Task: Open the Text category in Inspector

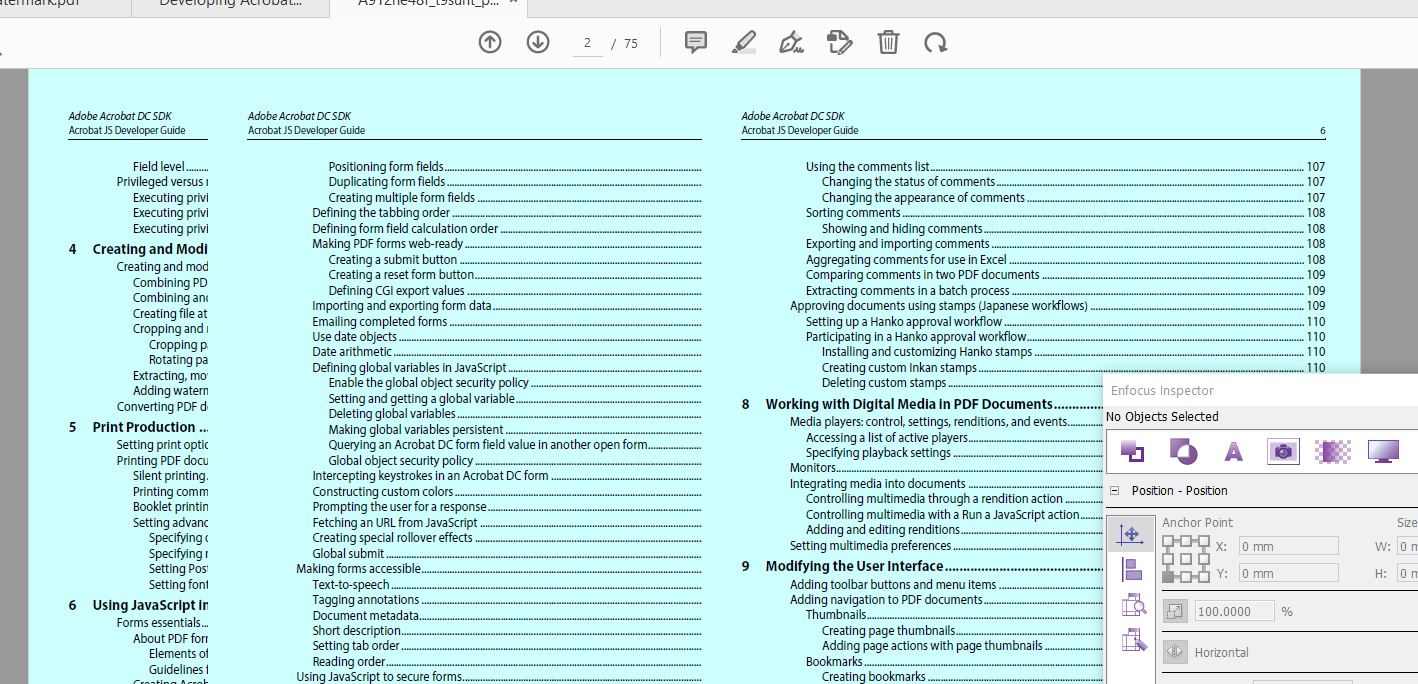Action: (1234, 452)
